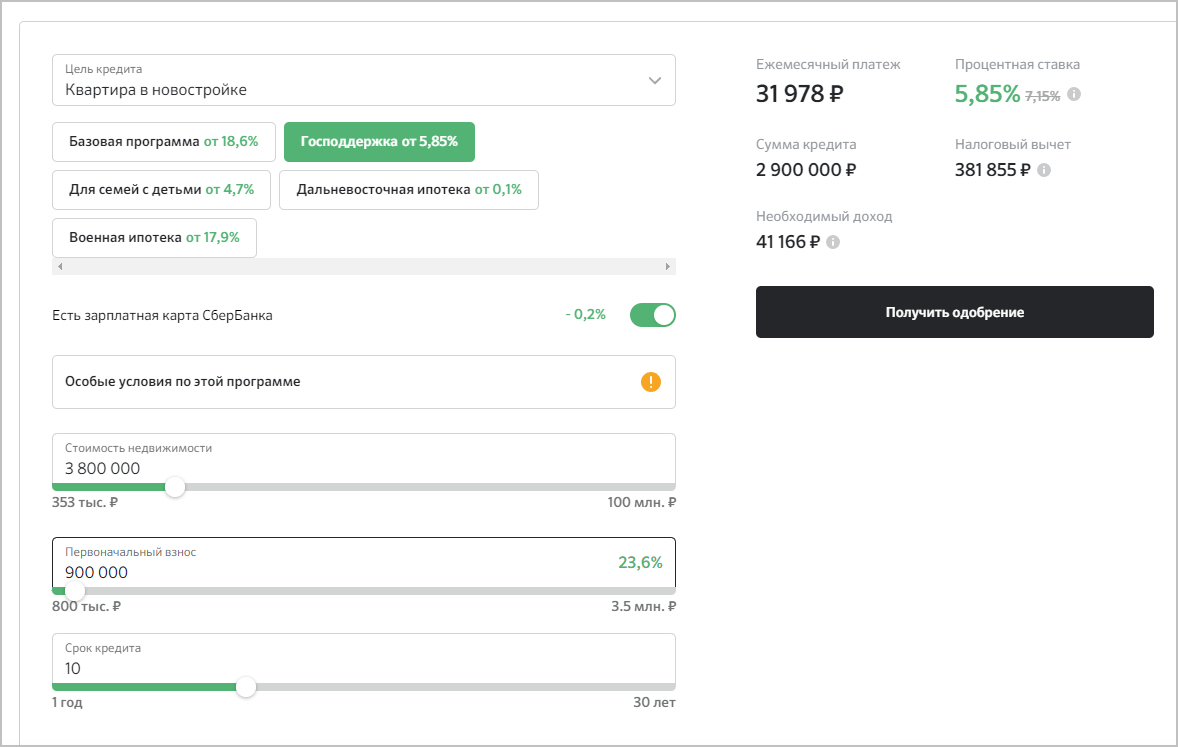
Task: Click the down payment slider handle
Action: tap(75, 591)
